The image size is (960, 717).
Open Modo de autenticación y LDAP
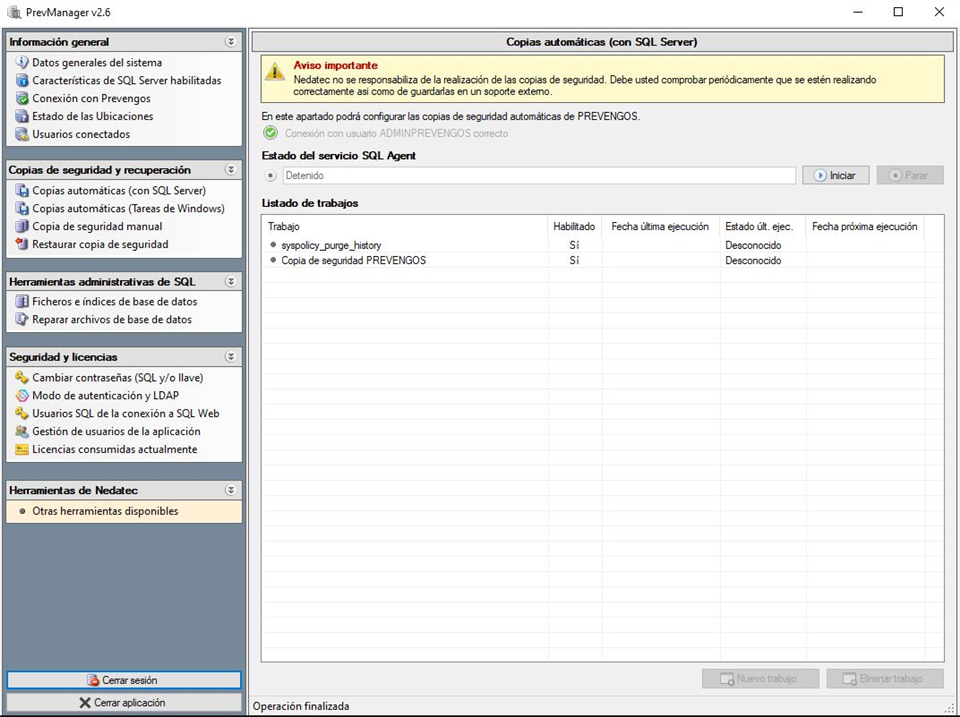[x=105, y=395]
